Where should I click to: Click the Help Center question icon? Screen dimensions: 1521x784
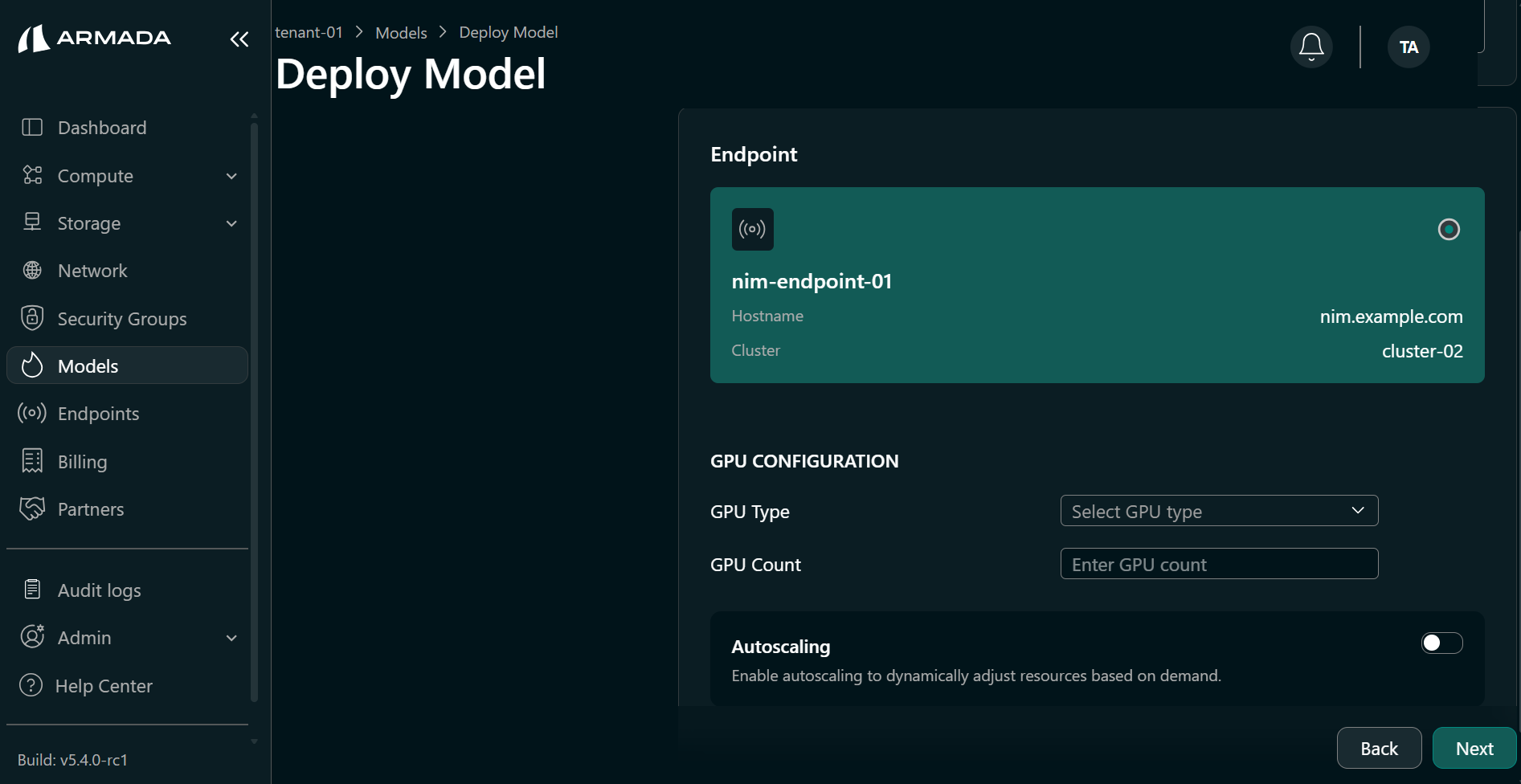tap(31, 685)
